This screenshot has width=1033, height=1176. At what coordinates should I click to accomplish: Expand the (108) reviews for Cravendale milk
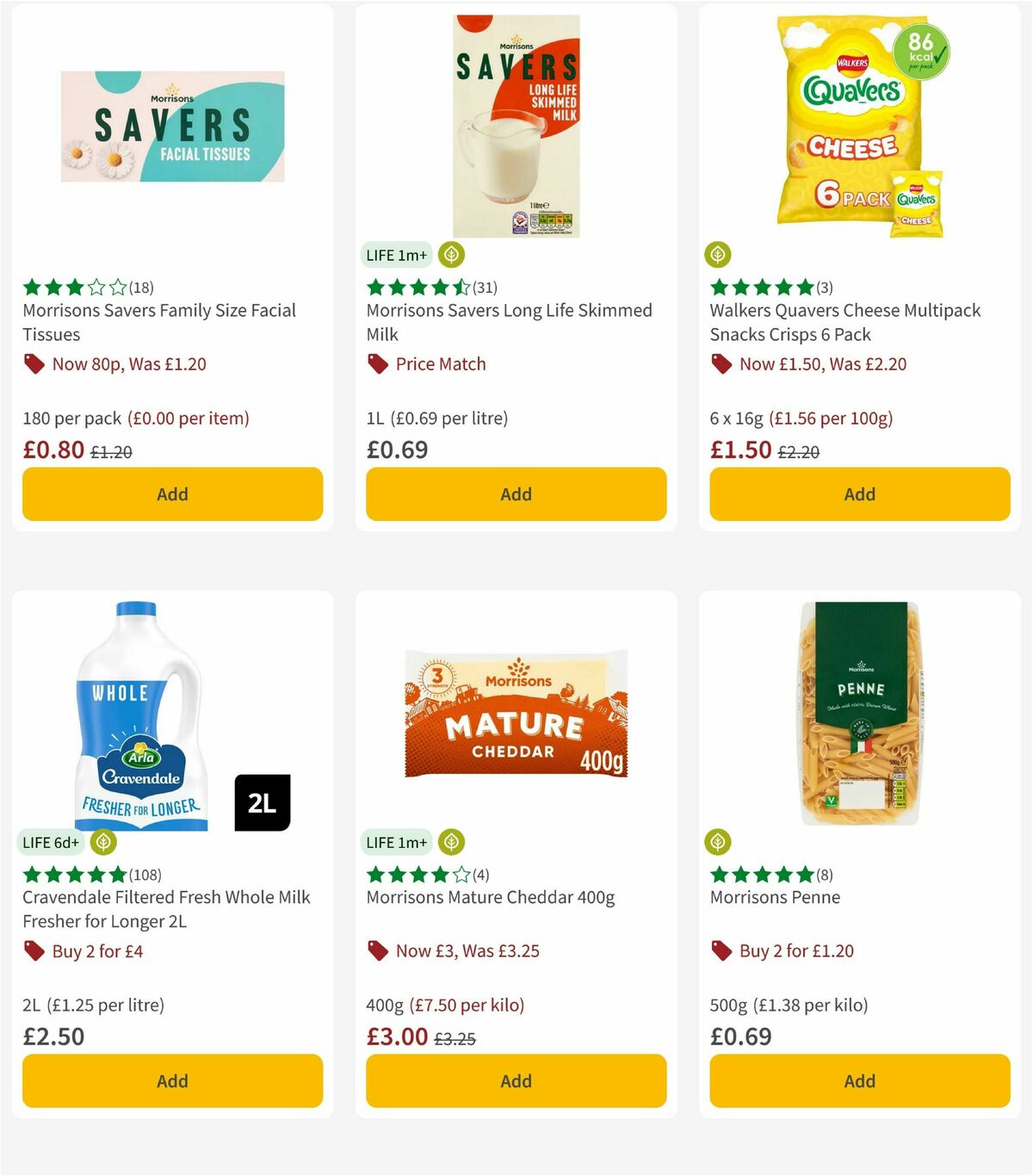click(x=145, y=875)
